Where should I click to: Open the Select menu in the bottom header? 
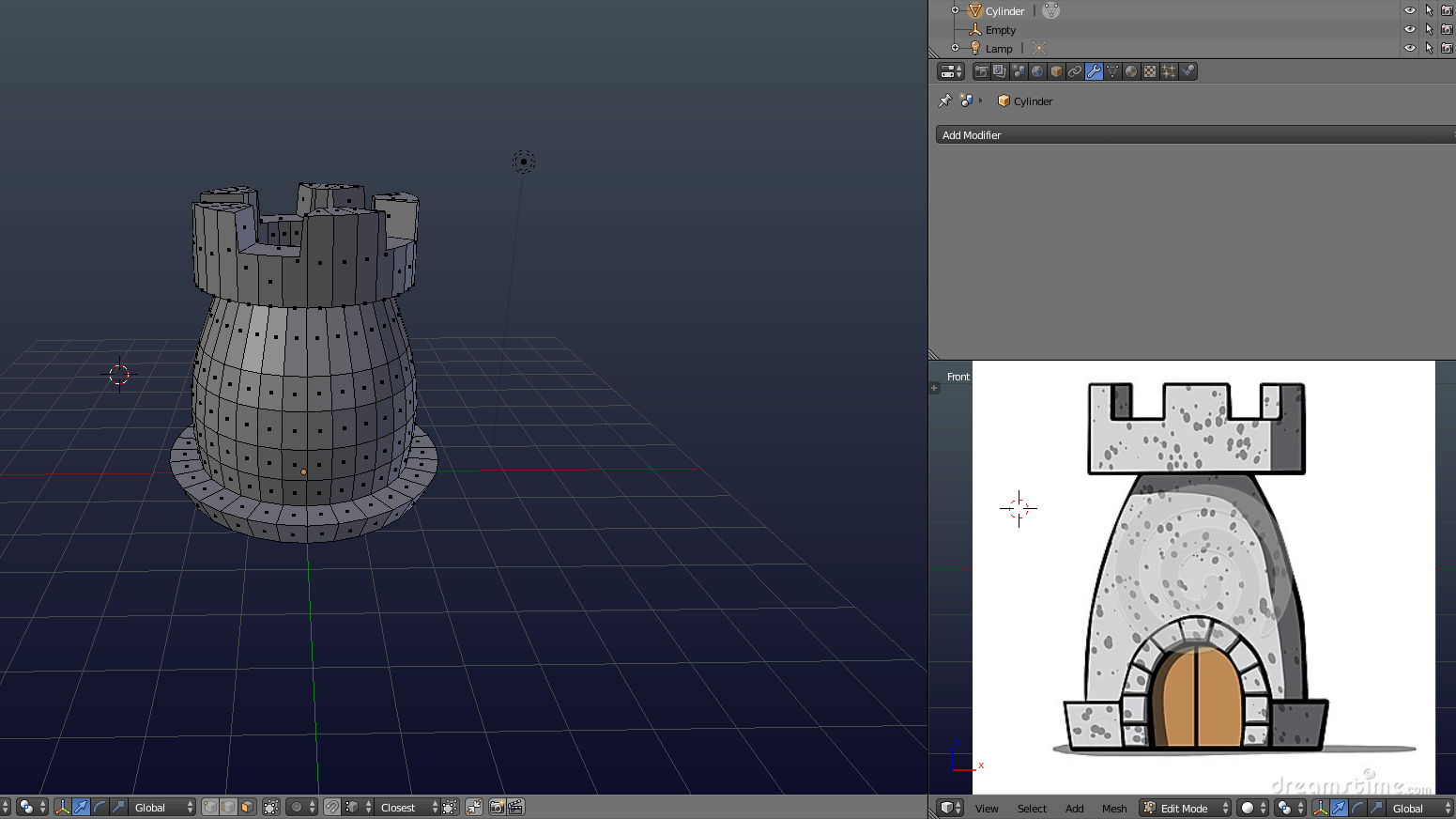point(1032,807)
